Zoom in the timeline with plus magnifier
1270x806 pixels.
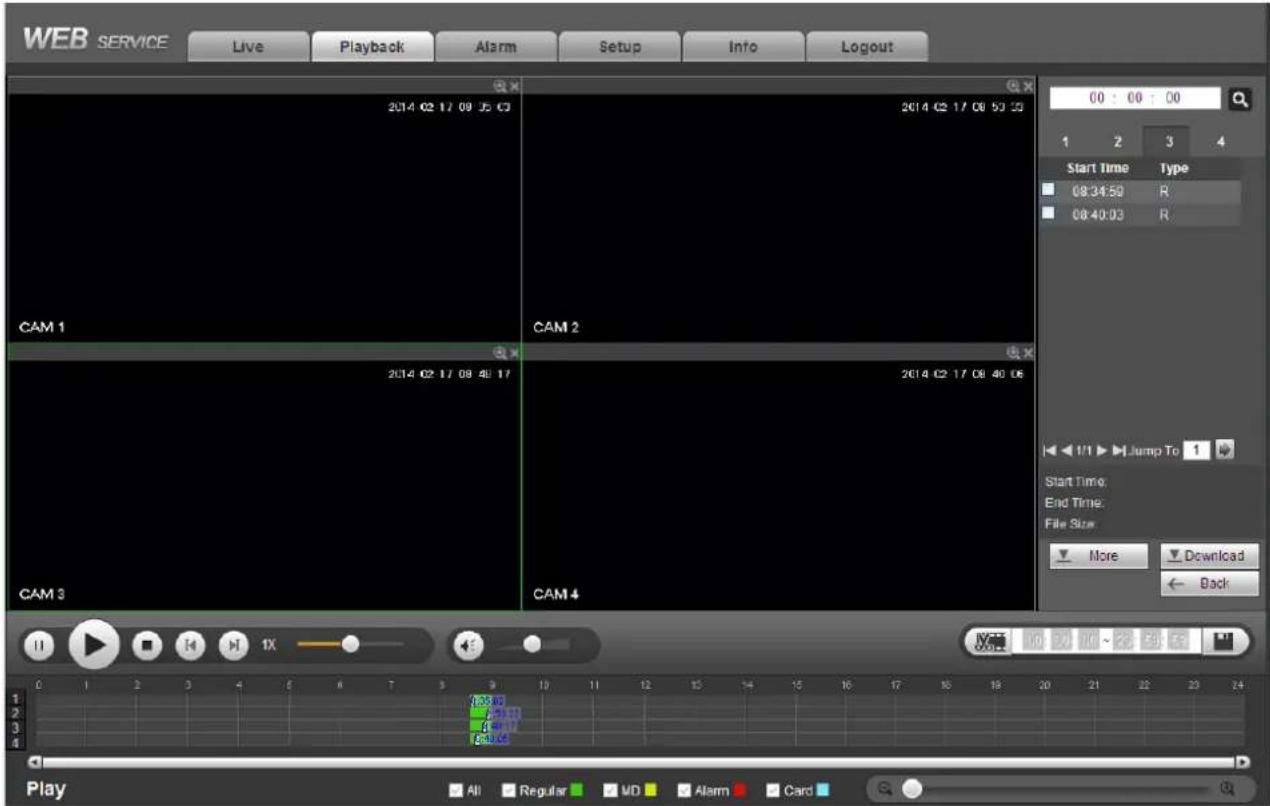pos(1226,788)
